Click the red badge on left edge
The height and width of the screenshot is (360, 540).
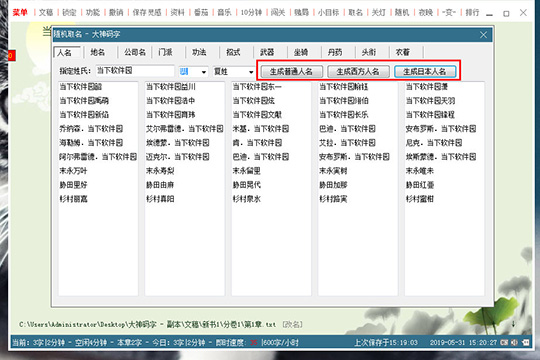pos(12,55)
